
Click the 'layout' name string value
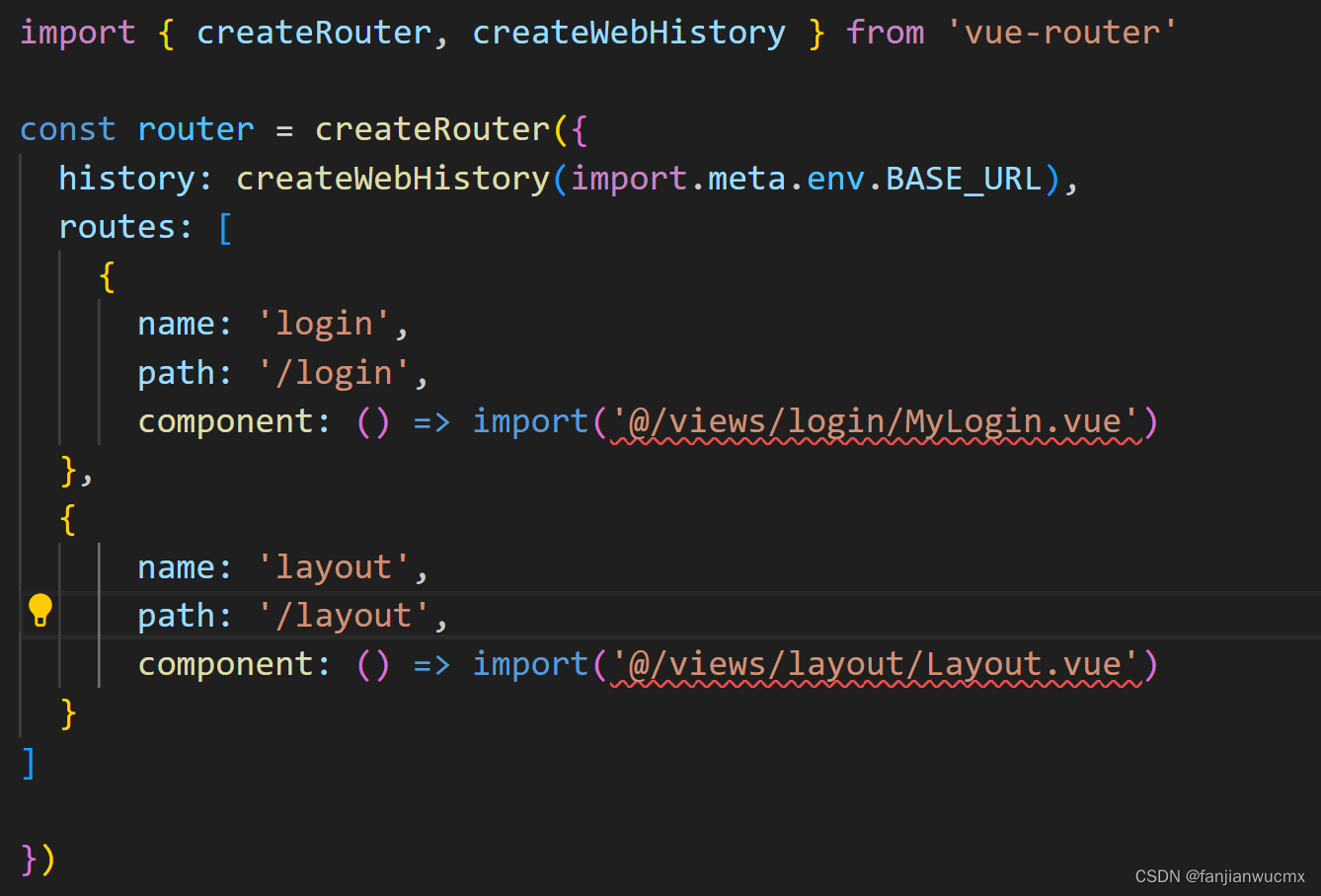tap(334, 567)
